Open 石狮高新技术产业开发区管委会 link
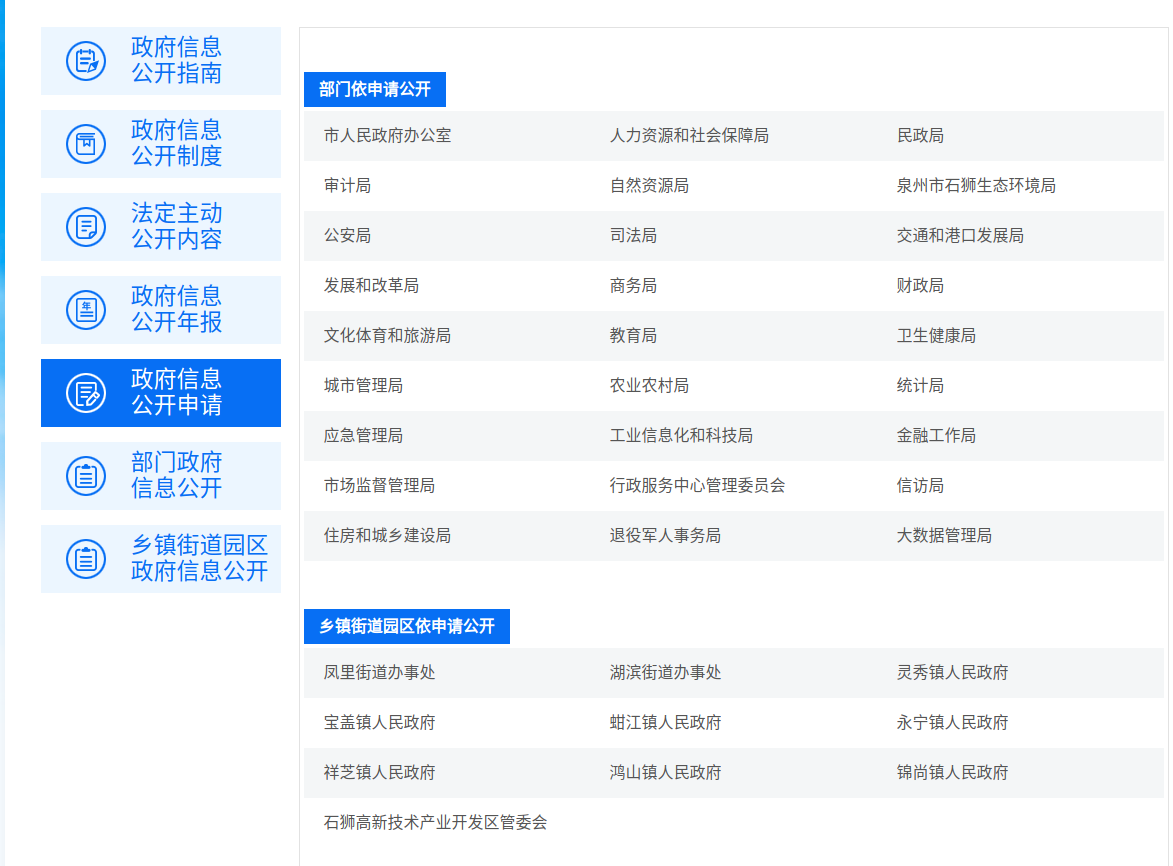The height and width of the screenshot is (866, 1173). pos(435,823)
